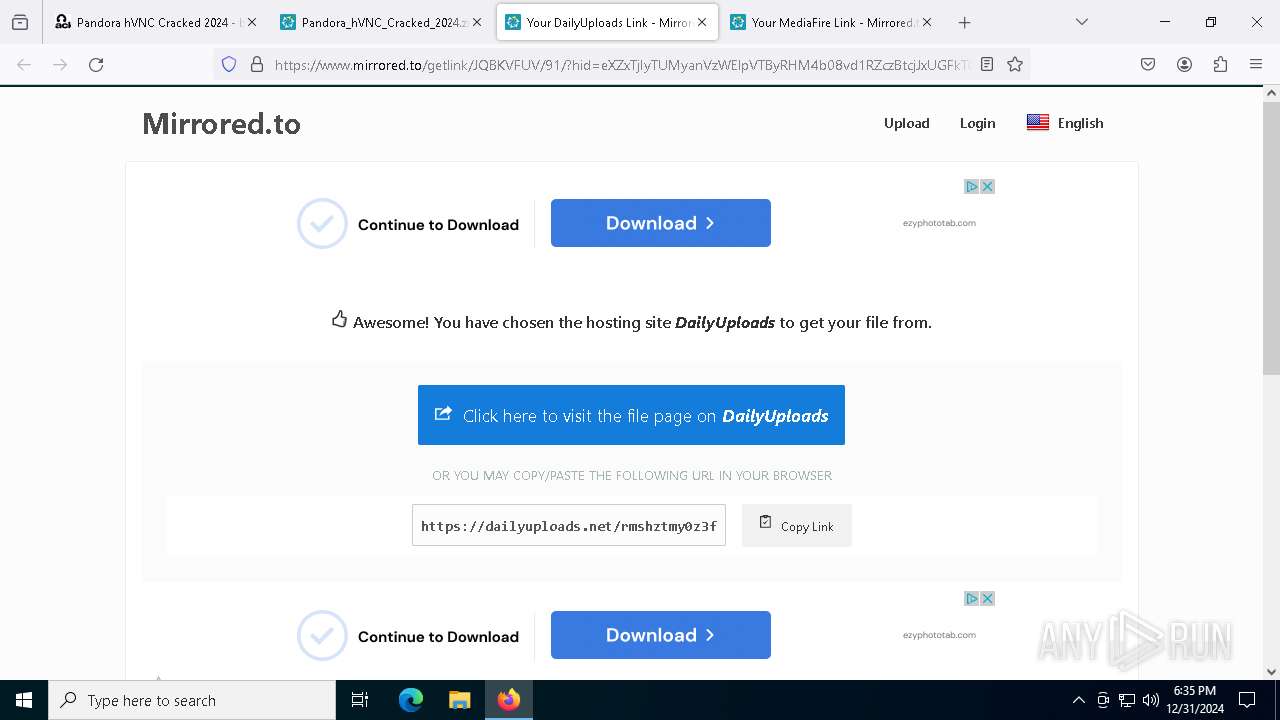1280x720 pixels.
Task: Click the US flag icon
Action: click(x=1038, y=123)
